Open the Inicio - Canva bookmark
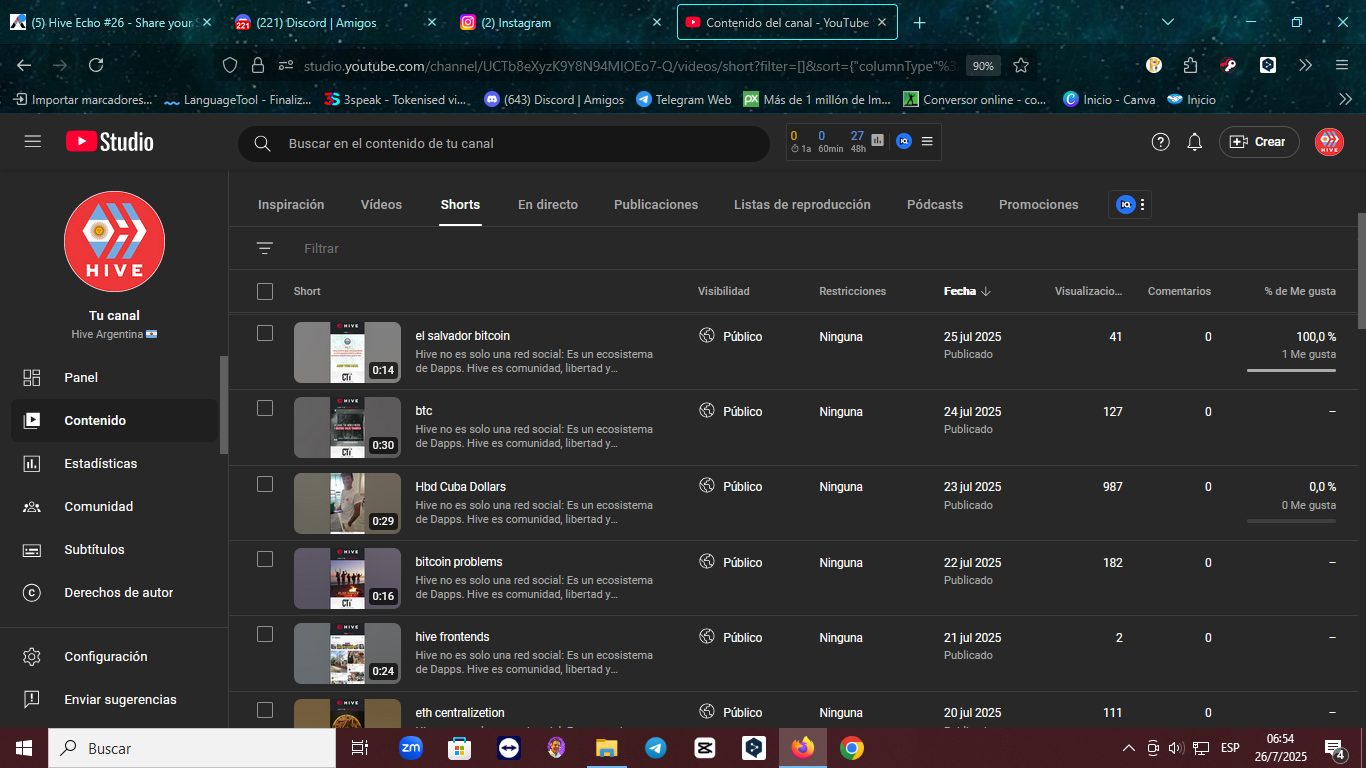1366x768 pixels. (1109, 99)
